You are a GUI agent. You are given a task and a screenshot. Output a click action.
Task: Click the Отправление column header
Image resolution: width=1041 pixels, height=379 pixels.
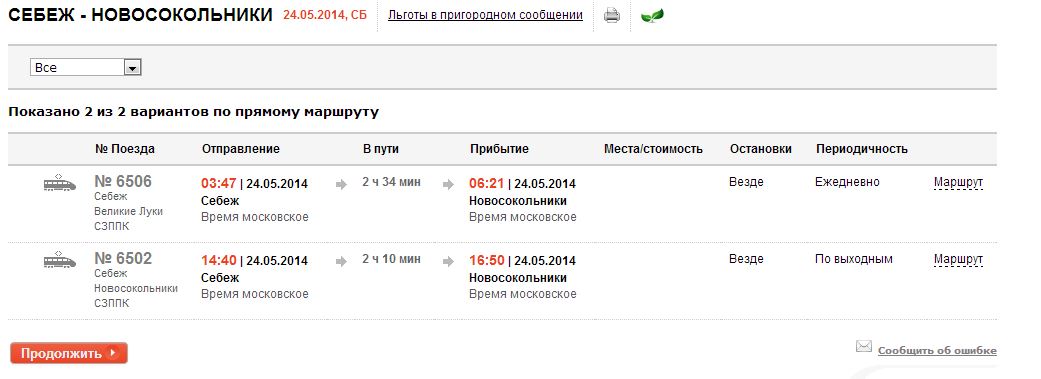pyautogui.click(x=241, y=149)
